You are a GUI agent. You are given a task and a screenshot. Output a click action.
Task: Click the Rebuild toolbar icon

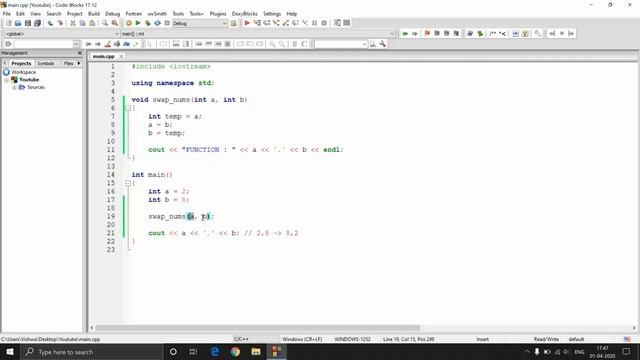tap(157, 23)
